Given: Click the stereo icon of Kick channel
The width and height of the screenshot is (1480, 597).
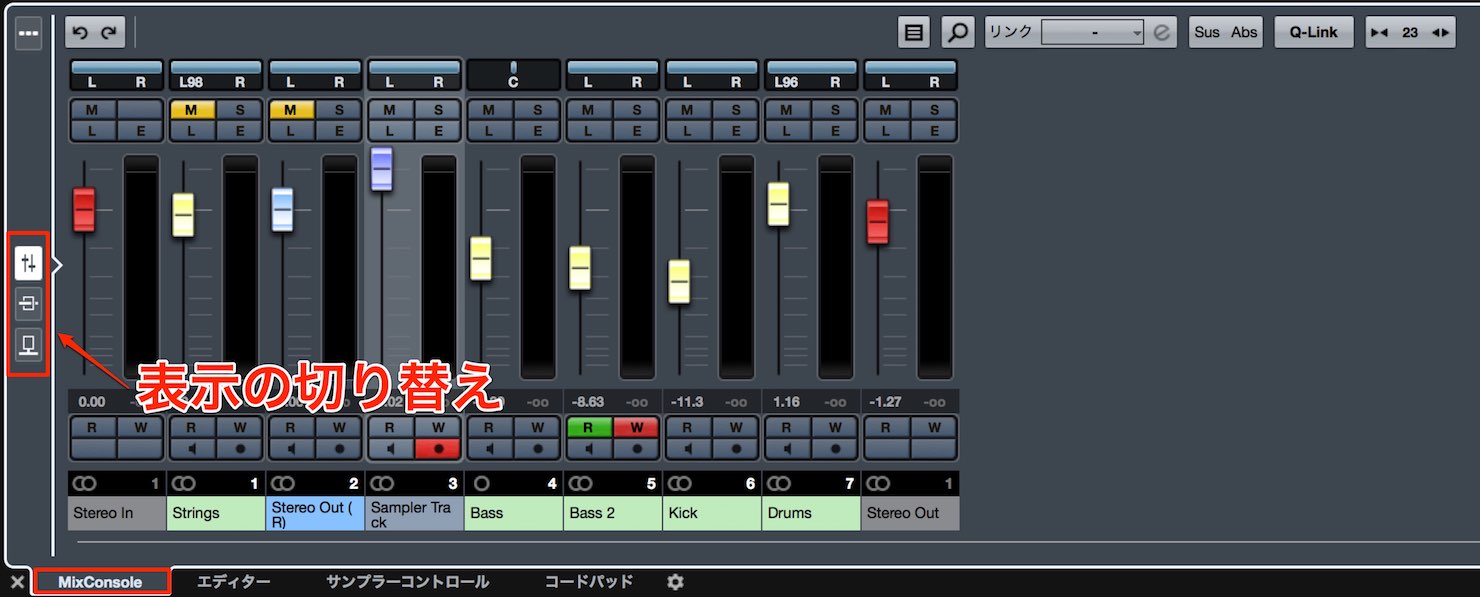Looking at the screenshot, I should [x=680, y=483].
